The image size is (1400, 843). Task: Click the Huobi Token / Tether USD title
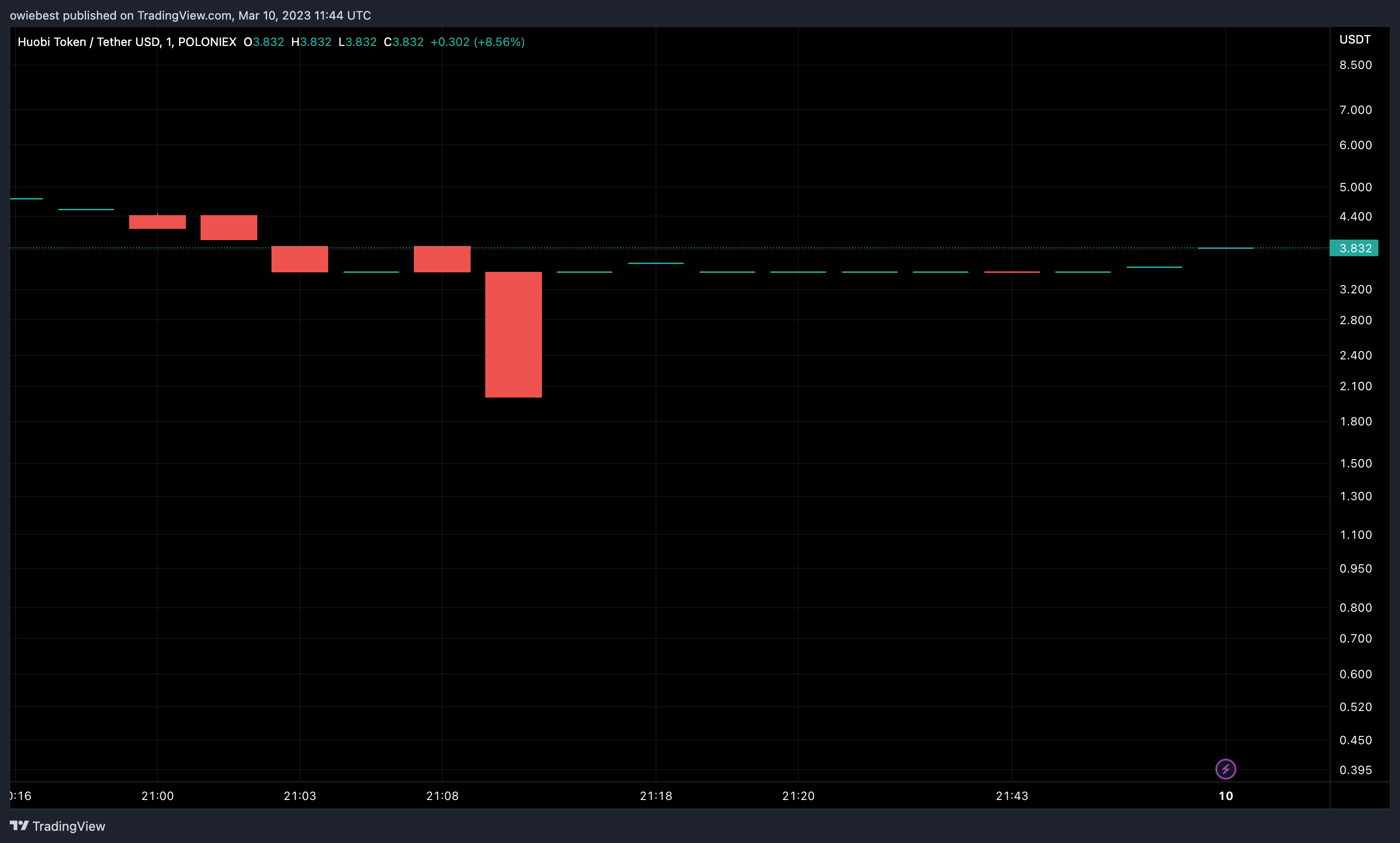pos(127,42)
